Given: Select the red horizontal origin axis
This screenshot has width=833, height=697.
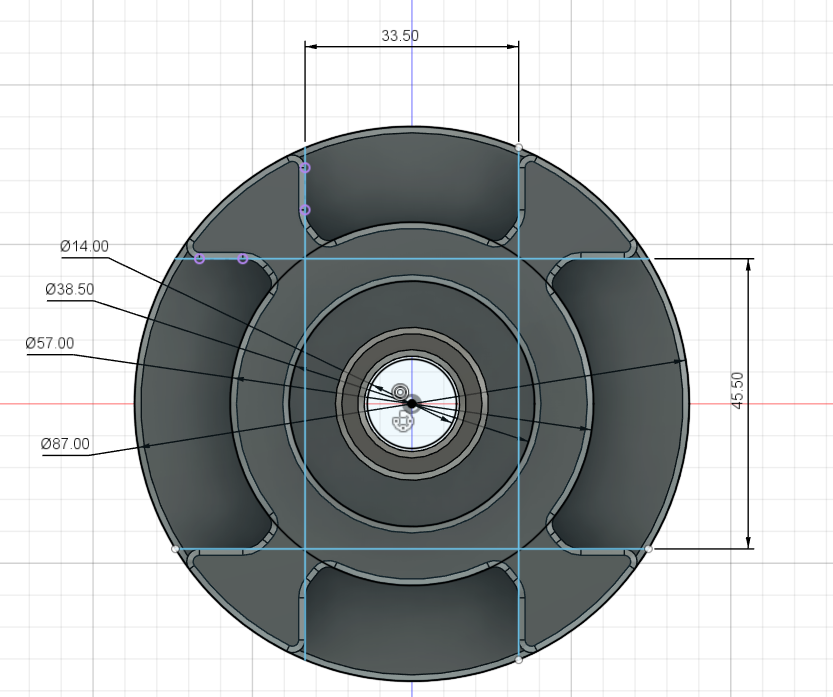Looking at the screenshot, I should point(100,403).
